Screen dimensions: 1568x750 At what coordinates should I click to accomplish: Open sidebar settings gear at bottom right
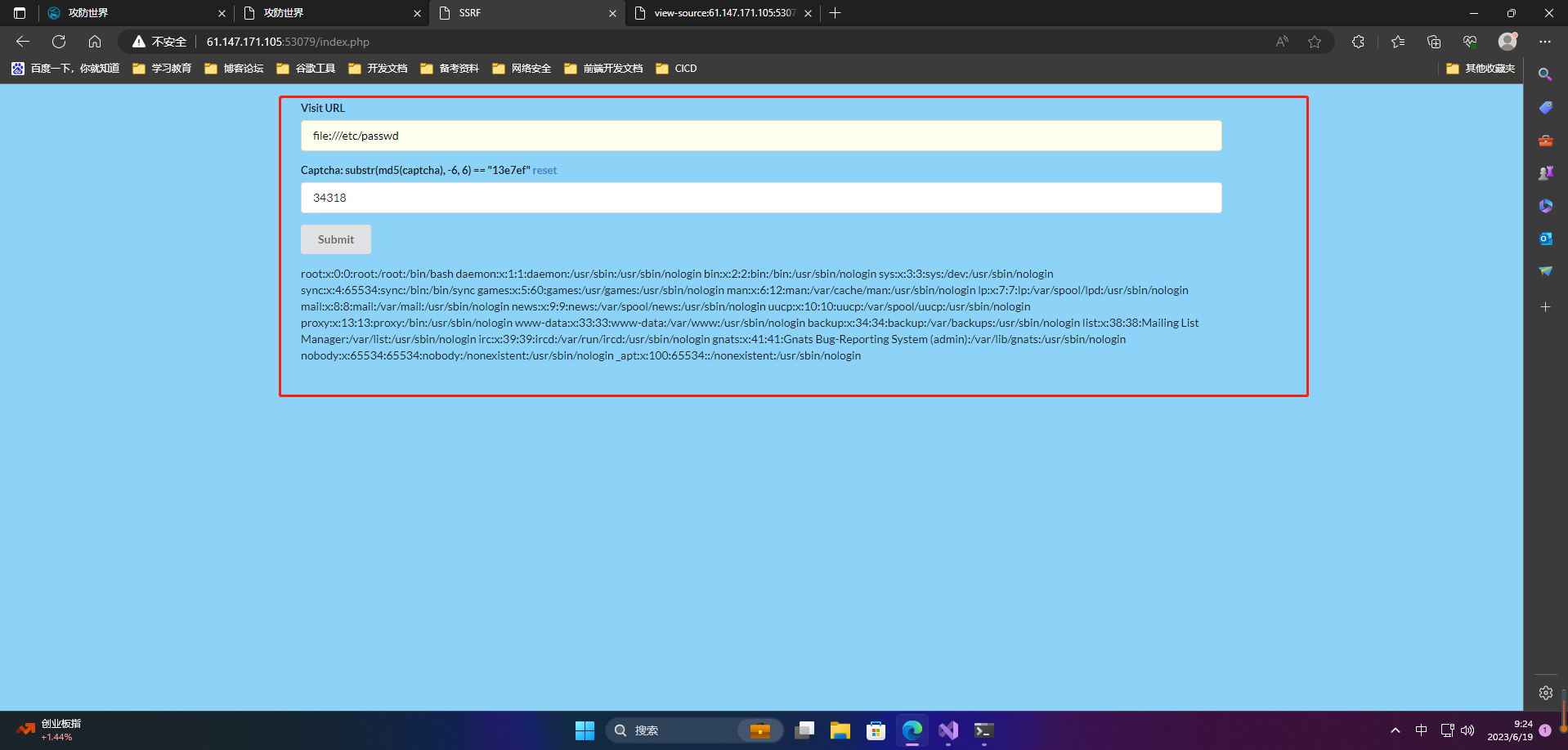click(x=1545, y=692)
